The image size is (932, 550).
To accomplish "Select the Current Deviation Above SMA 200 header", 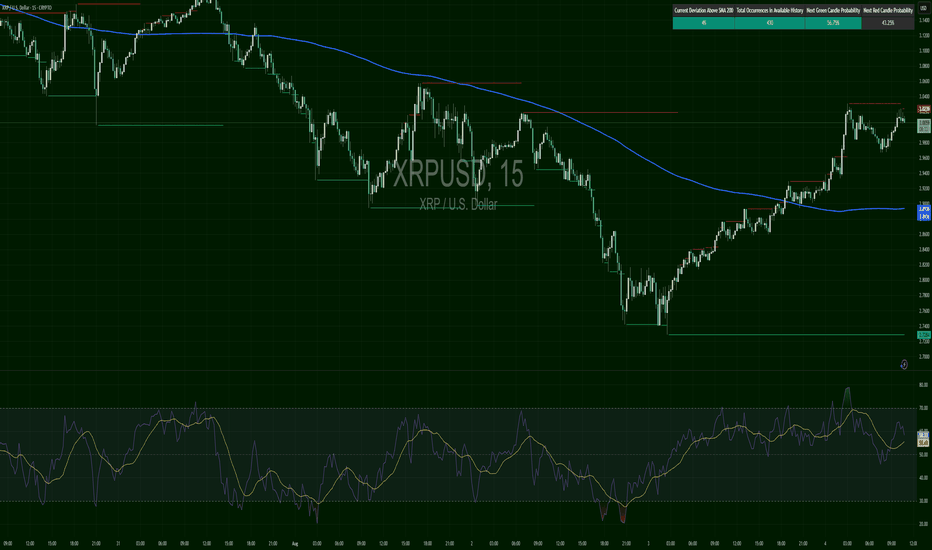I will (x=703, y=11).
